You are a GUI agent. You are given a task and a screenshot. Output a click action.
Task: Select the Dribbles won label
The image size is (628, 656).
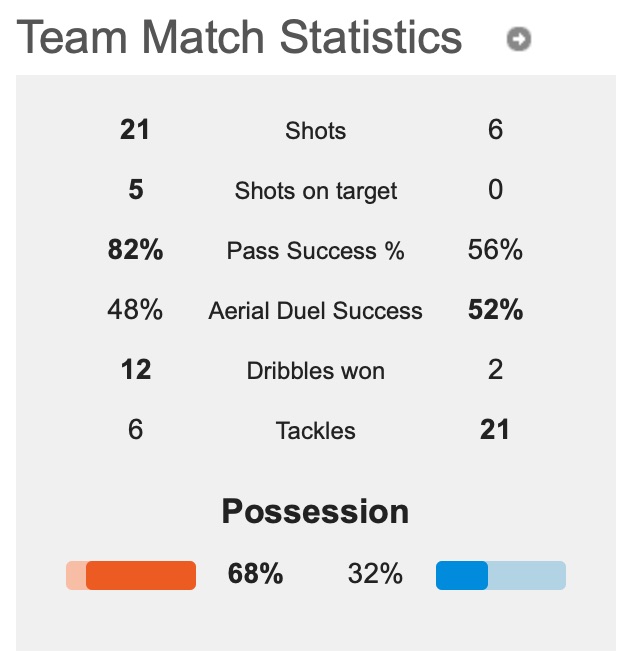(x=315, y=371)
